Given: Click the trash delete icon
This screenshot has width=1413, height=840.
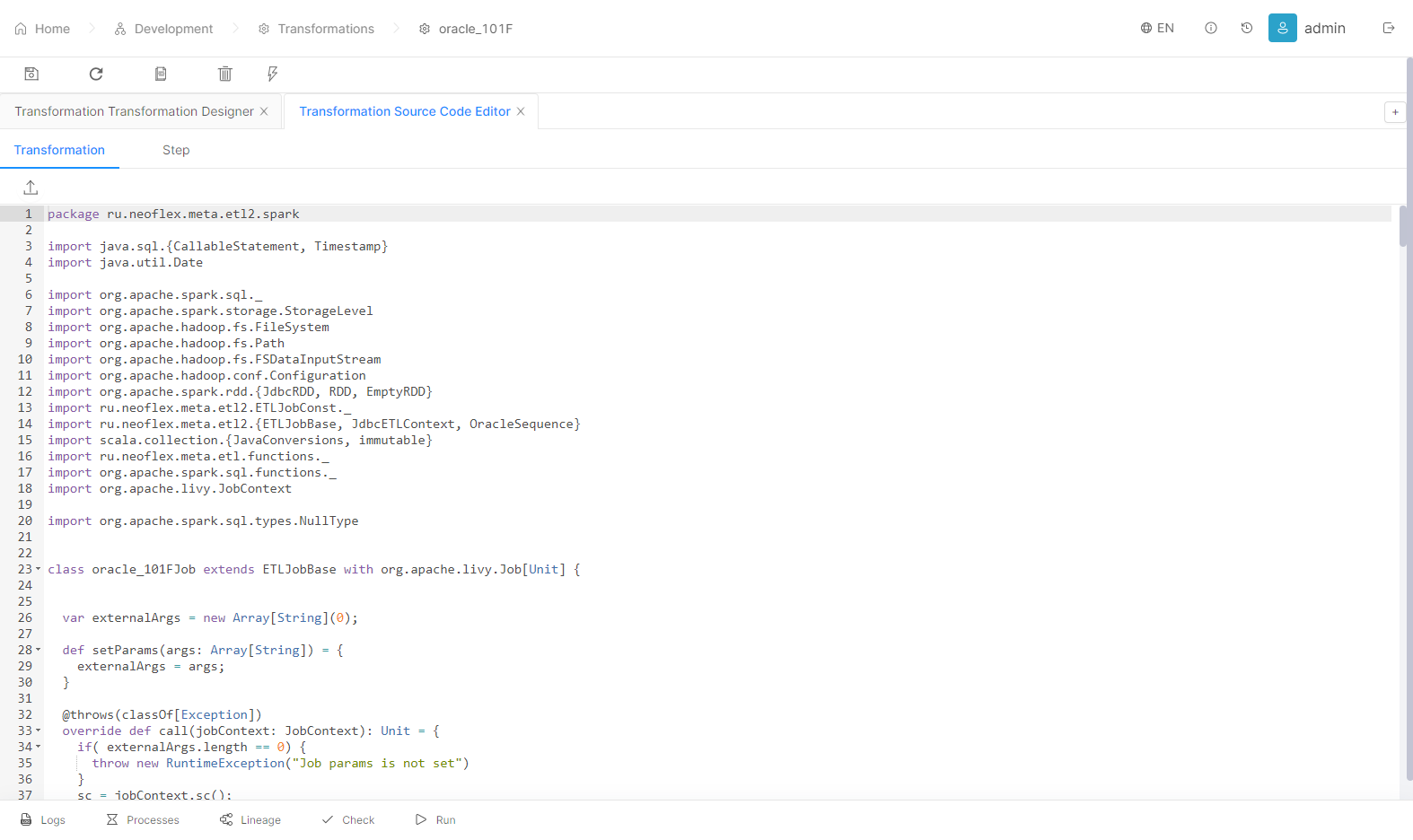Looking at the screenshot, I should click(225, 74).
